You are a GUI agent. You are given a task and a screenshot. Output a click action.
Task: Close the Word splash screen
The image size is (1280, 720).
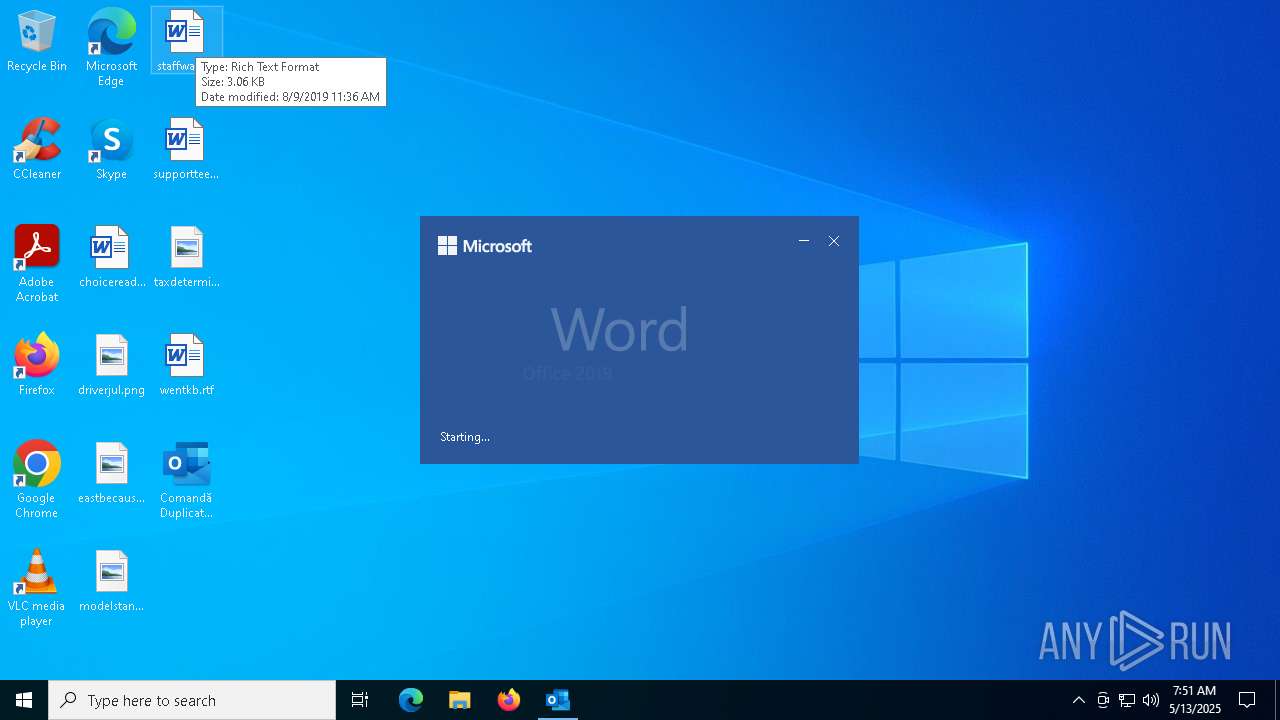834,241
